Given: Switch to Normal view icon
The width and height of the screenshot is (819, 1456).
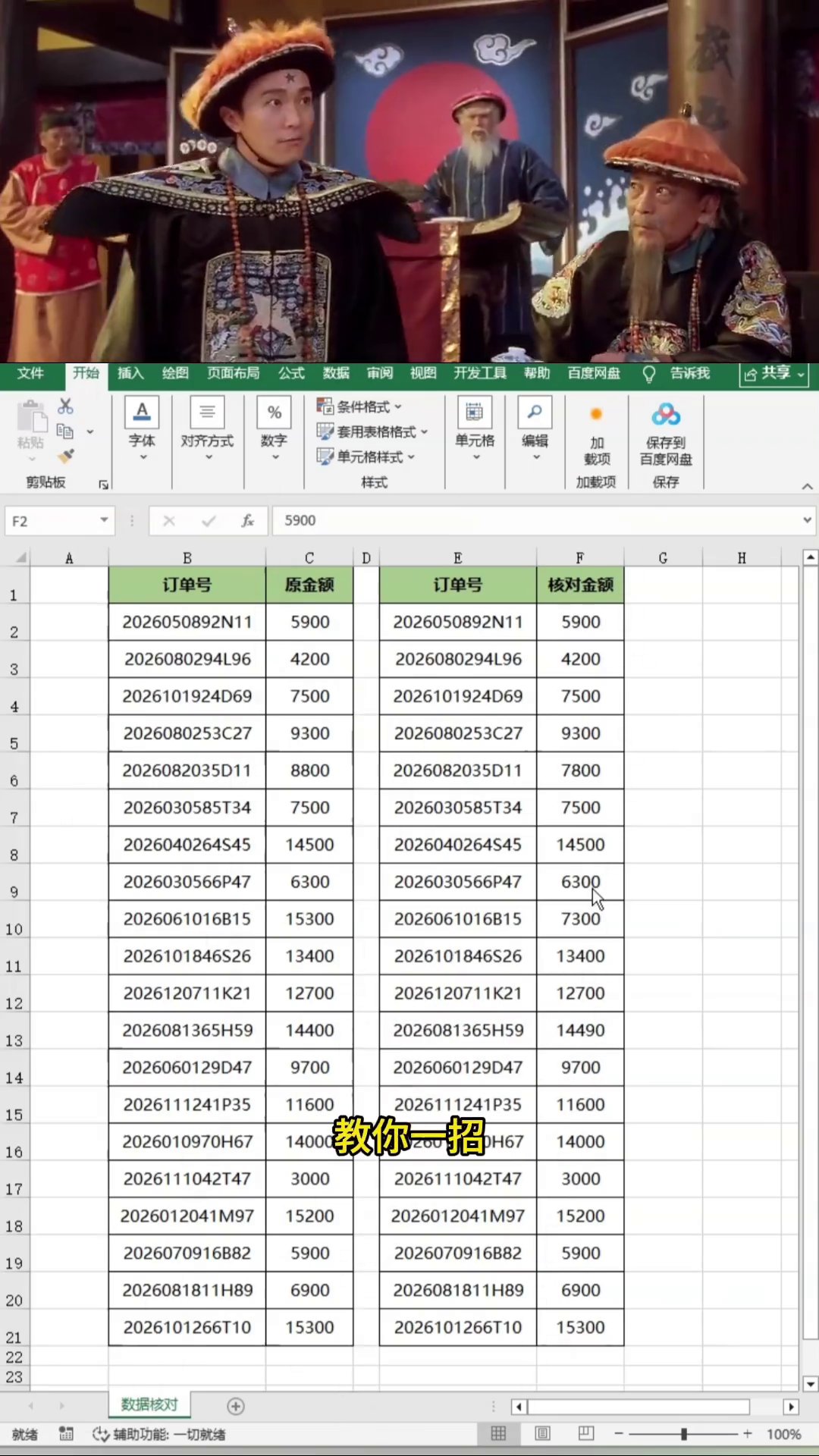Looking at the screenshot, I should [x=498, y=1433].
